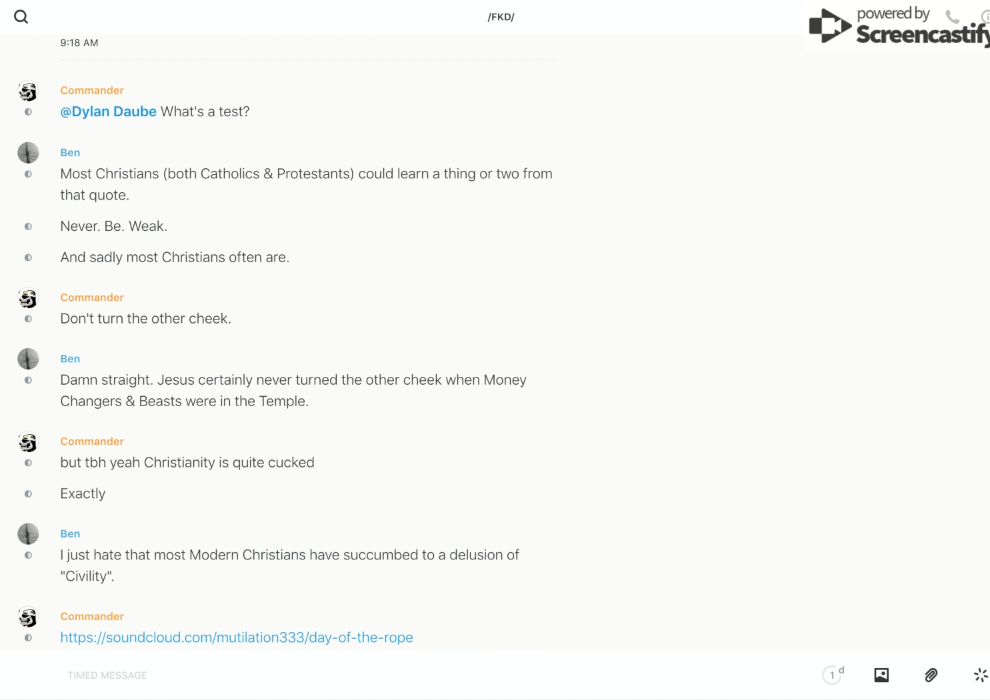The height and width of the screenshot is (700, 990).
Task: Click the @Dylan Daube mention
Action: pyautogui.click(x=108, y=111)
